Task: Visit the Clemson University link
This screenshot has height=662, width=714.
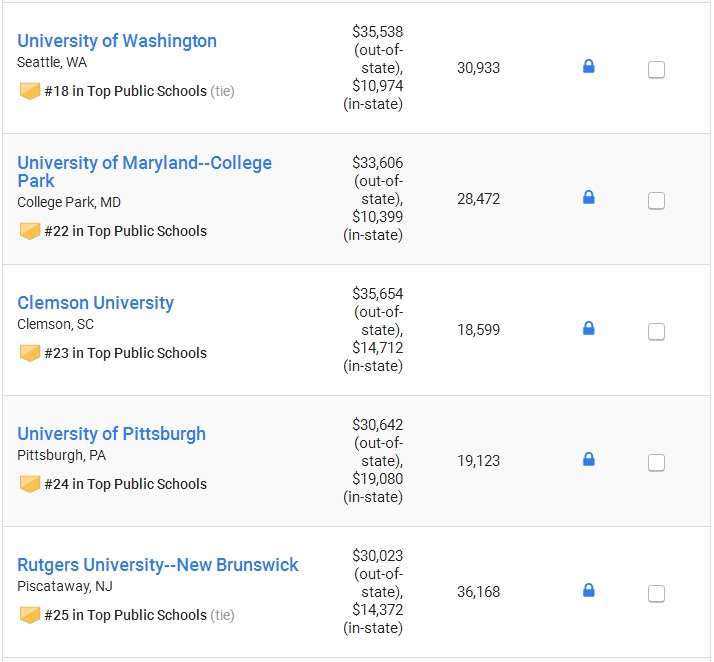Action: pyautogui.click(x=96, y=303)
